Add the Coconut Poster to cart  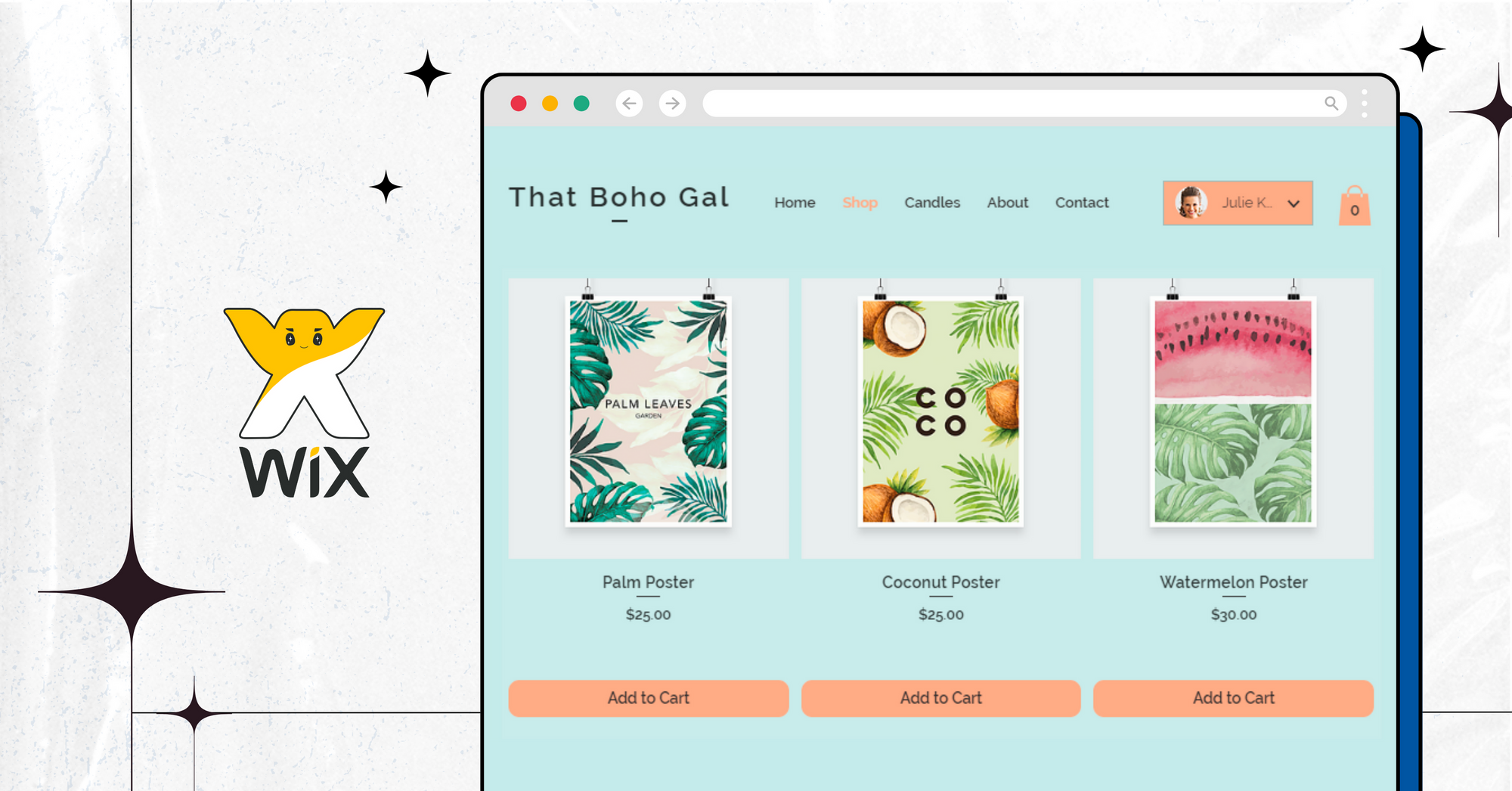pyautogui.click(x=941, y=698)
